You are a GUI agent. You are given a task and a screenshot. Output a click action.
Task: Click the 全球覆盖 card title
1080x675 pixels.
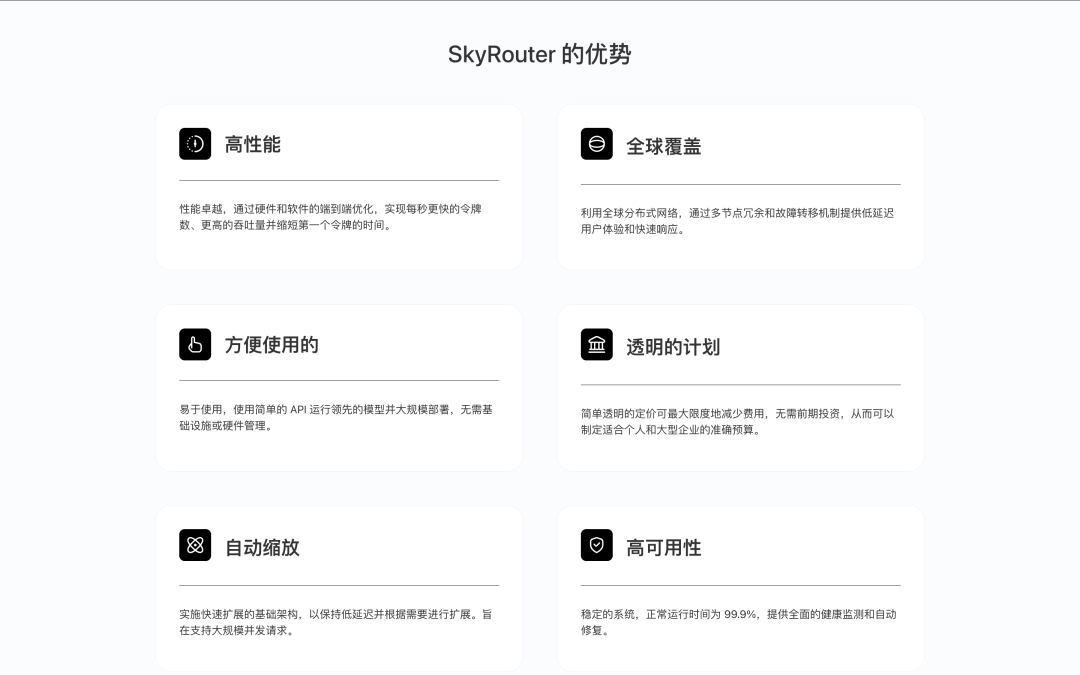pos(663,147)
